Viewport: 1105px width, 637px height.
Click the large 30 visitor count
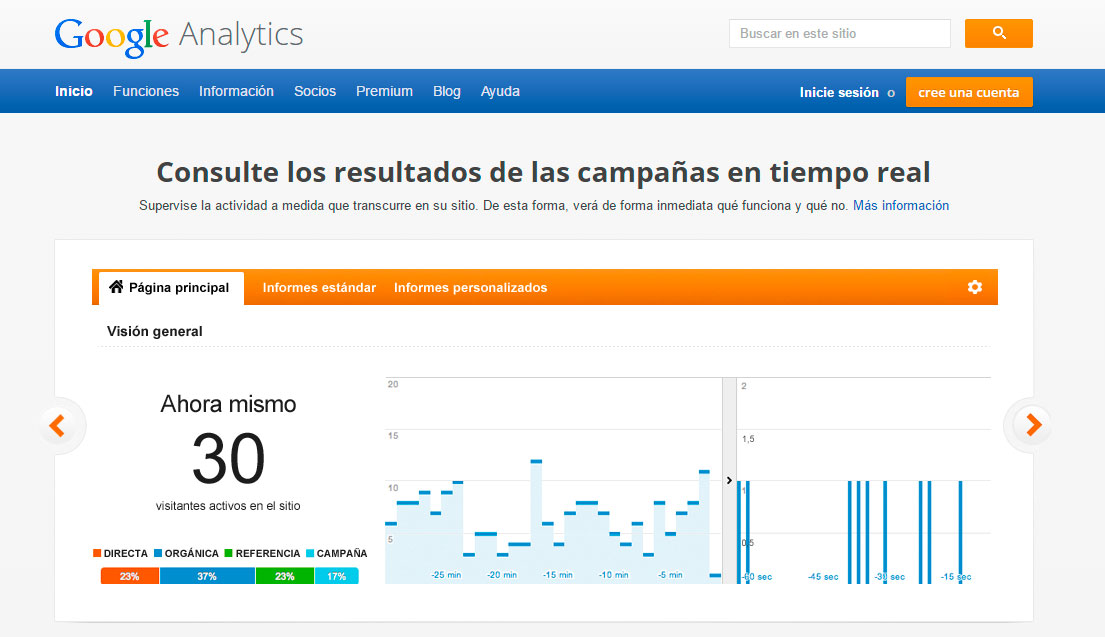(x=228, y=459)
